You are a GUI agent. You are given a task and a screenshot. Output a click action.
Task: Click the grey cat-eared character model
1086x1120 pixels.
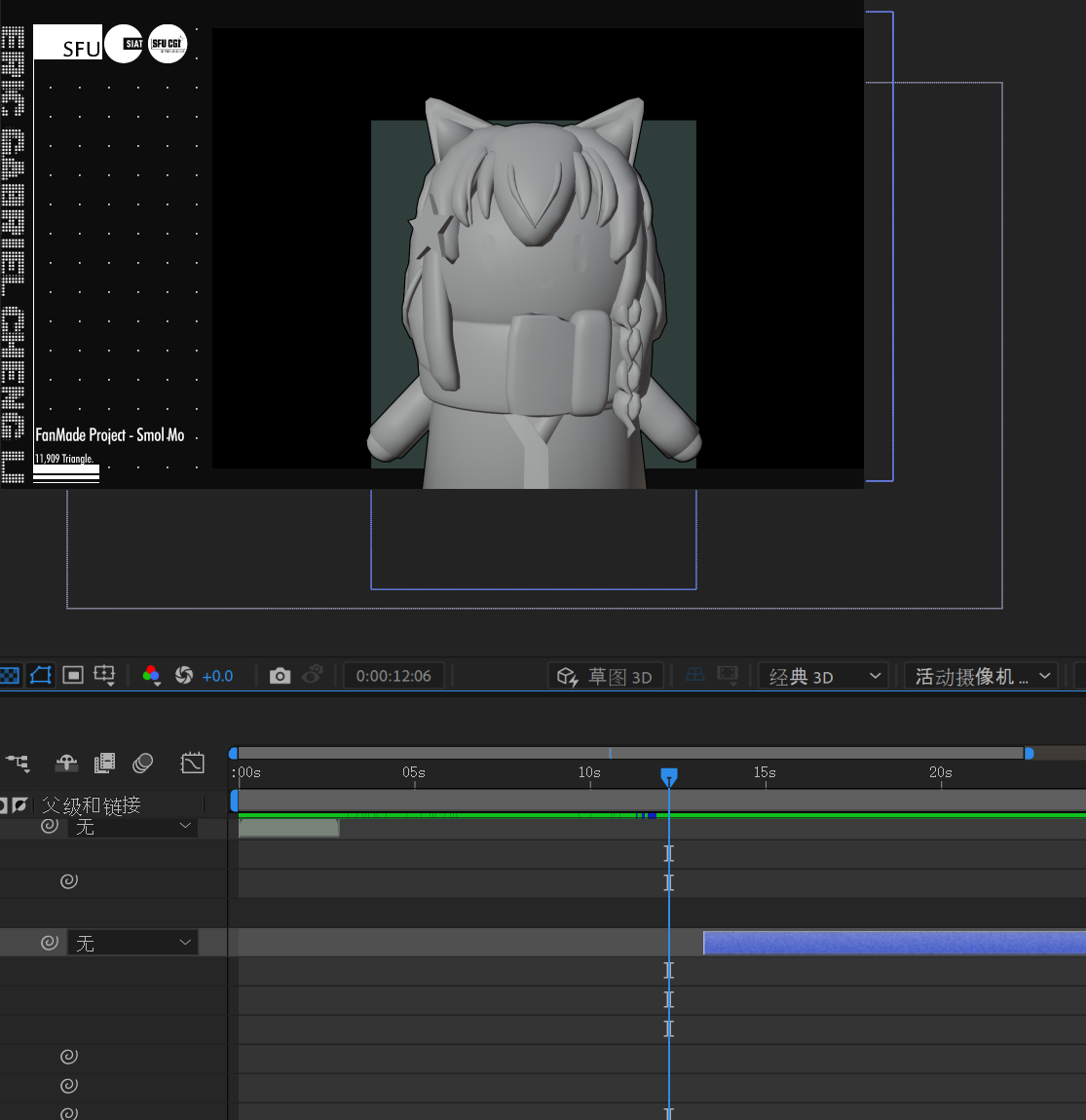pyautogui.click(x=535, y=293)
